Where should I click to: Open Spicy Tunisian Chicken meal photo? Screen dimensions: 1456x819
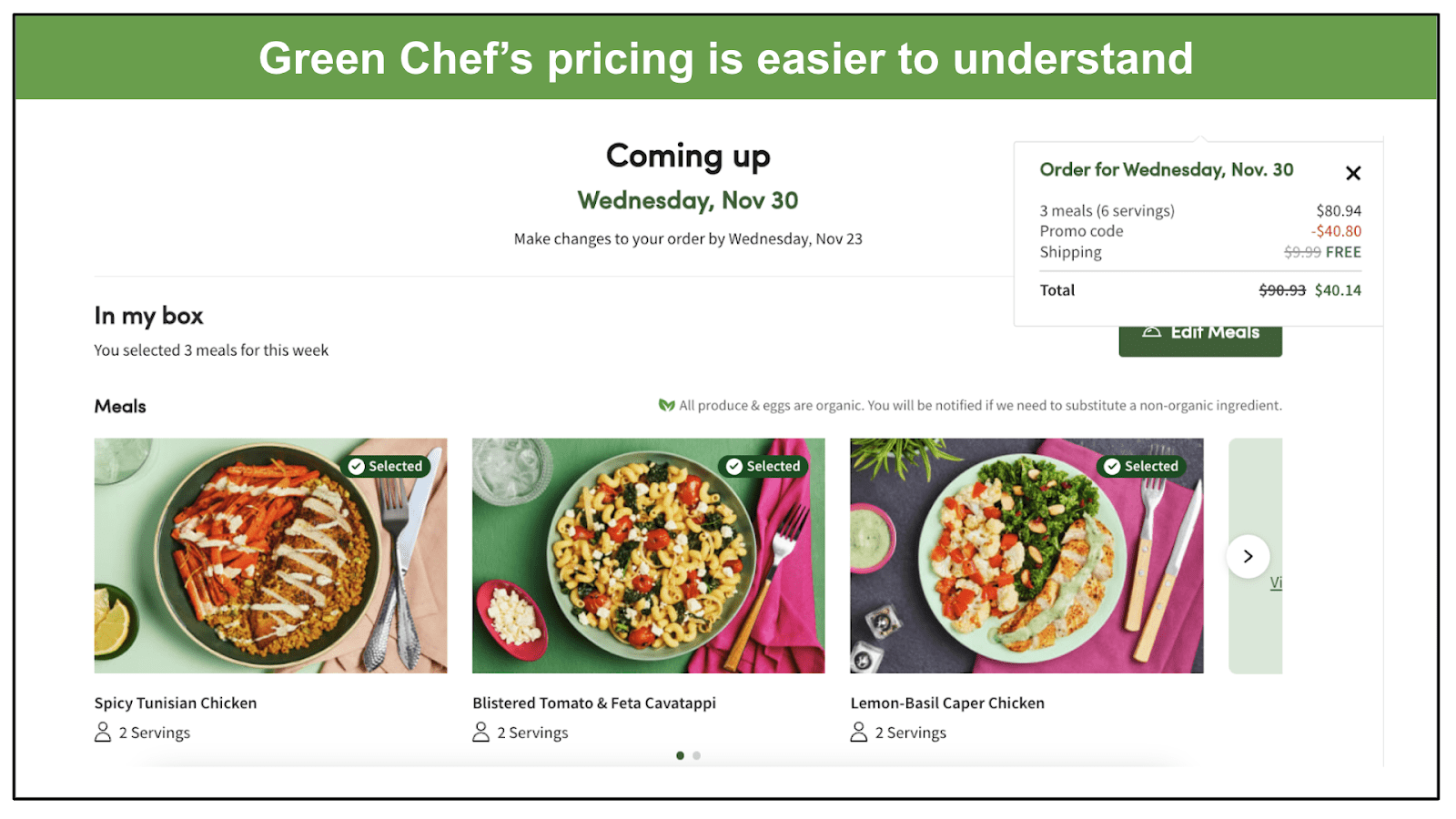270,556
